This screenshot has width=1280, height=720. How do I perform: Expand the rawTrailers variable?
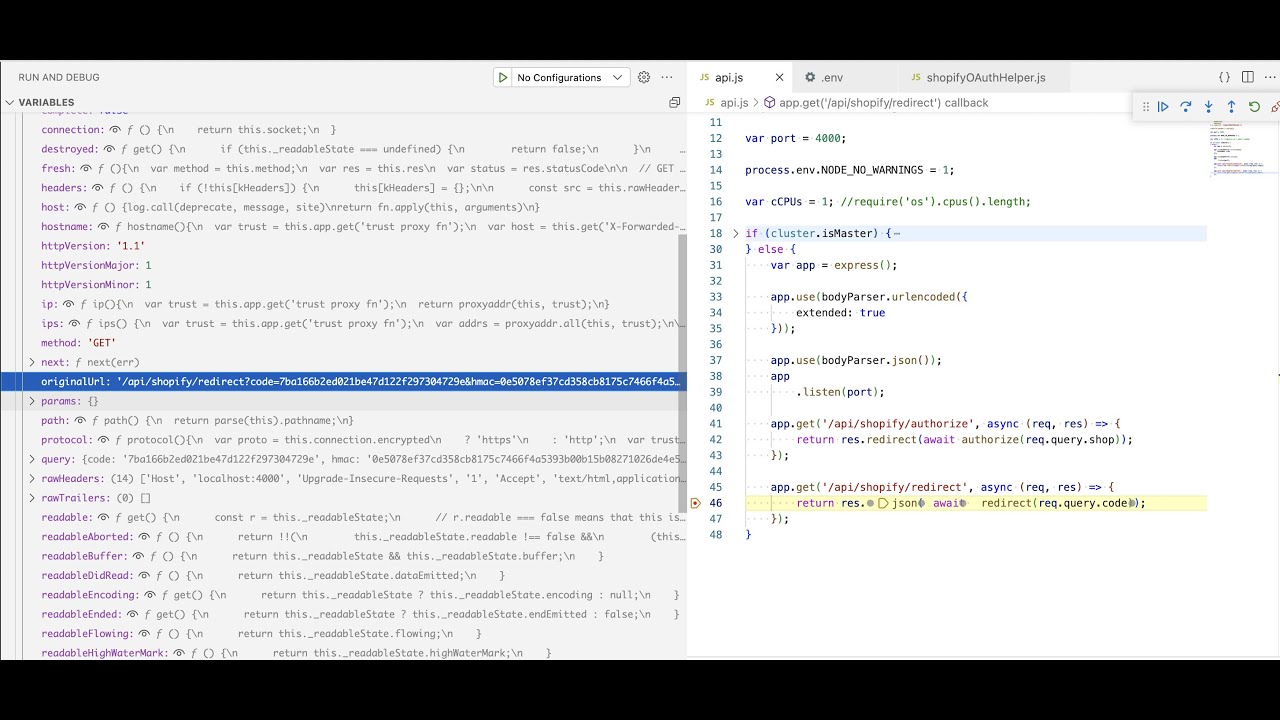click(32, 498)
